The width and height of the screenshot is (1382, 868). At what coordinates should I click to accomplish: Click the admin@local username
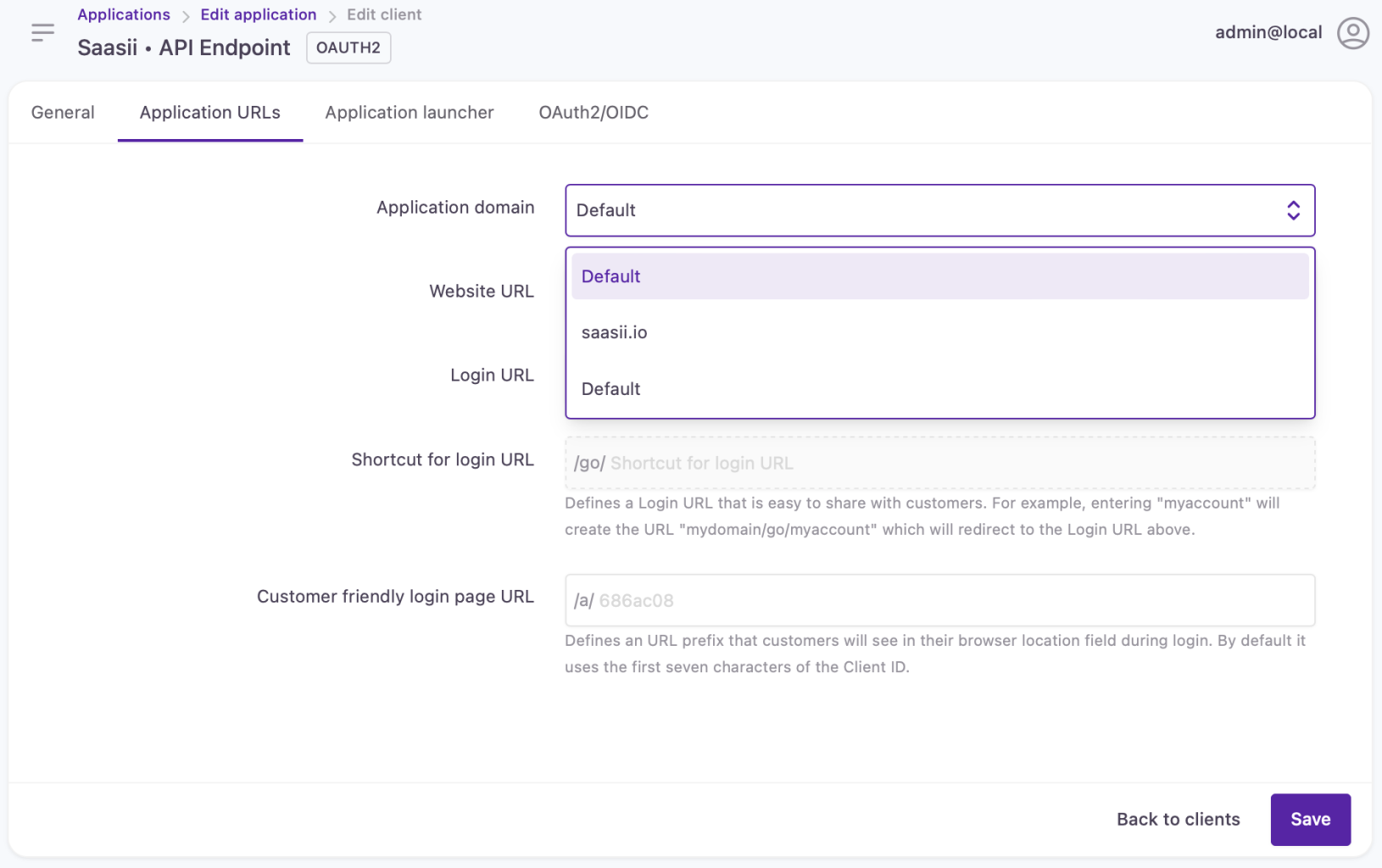coord(1268,32)
